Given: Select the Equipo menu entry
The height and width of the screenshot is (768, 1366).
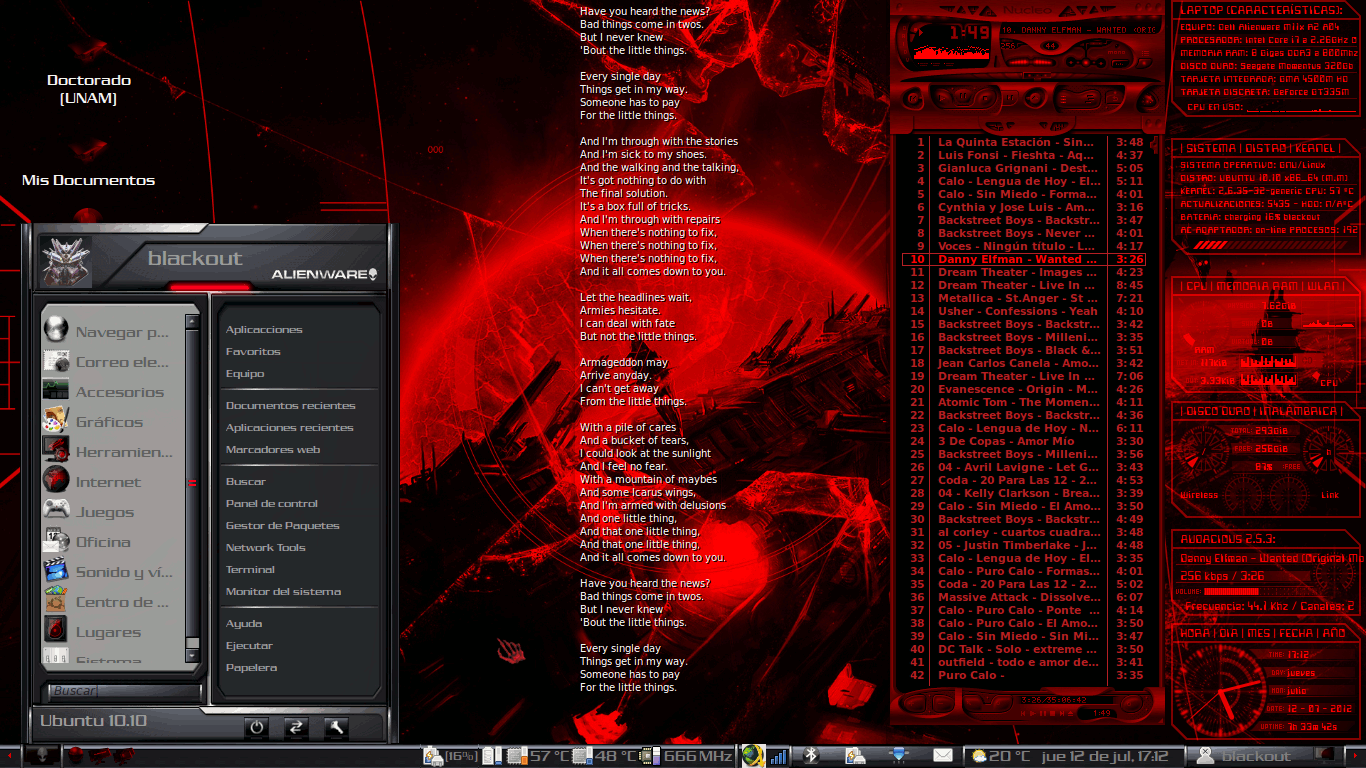Looking at the screenshot, I should coord(245,374).
